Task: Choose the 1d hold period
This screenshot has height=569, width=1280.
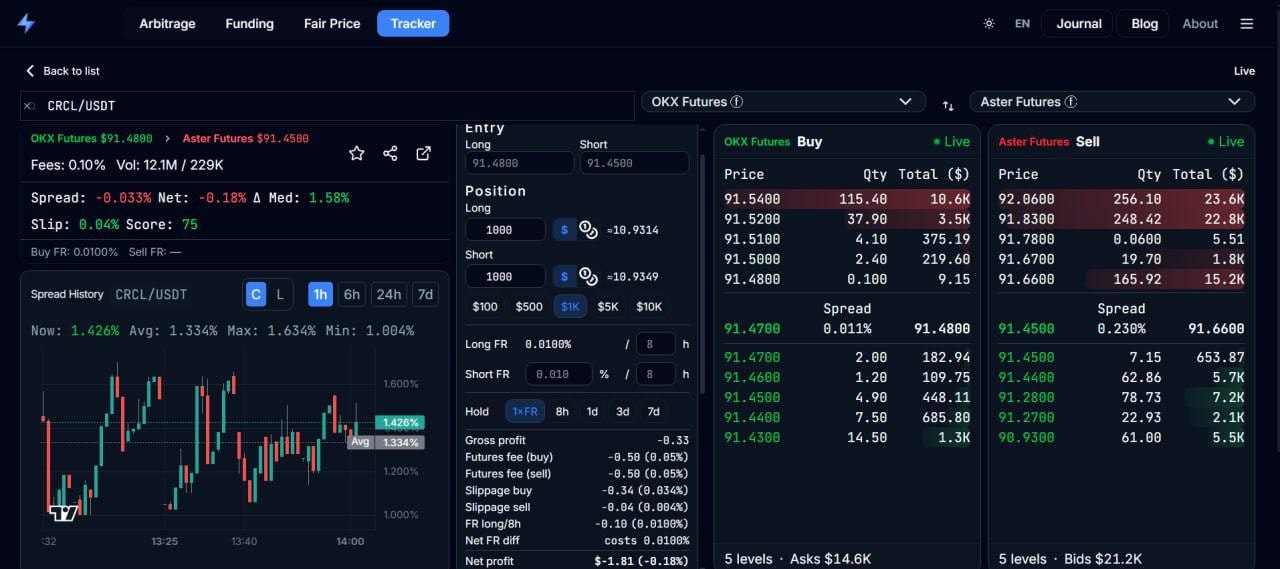Action: click(x=592, y=411)
